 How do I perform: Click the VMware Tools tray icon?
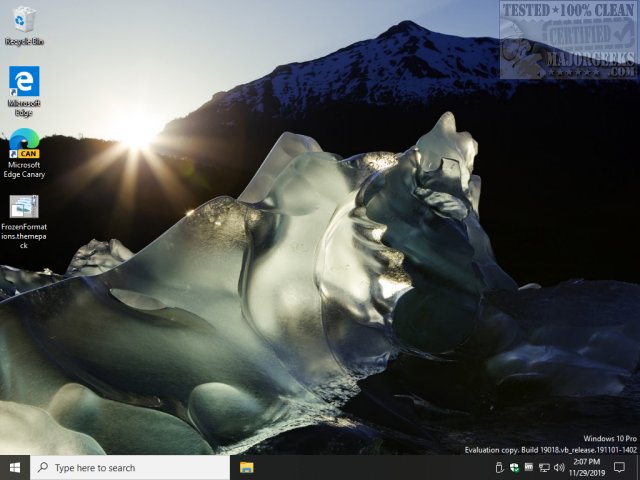point(529,467)
